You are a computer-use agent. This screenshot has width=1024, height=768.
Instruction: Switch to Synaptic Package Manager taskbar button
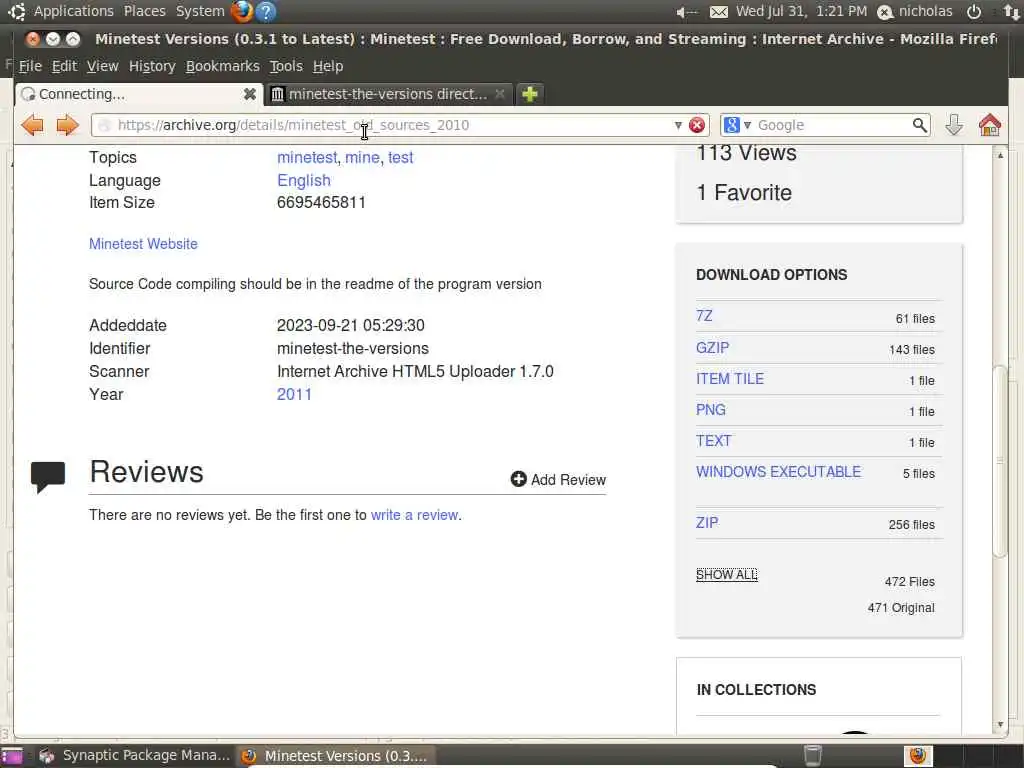[135, 756]
